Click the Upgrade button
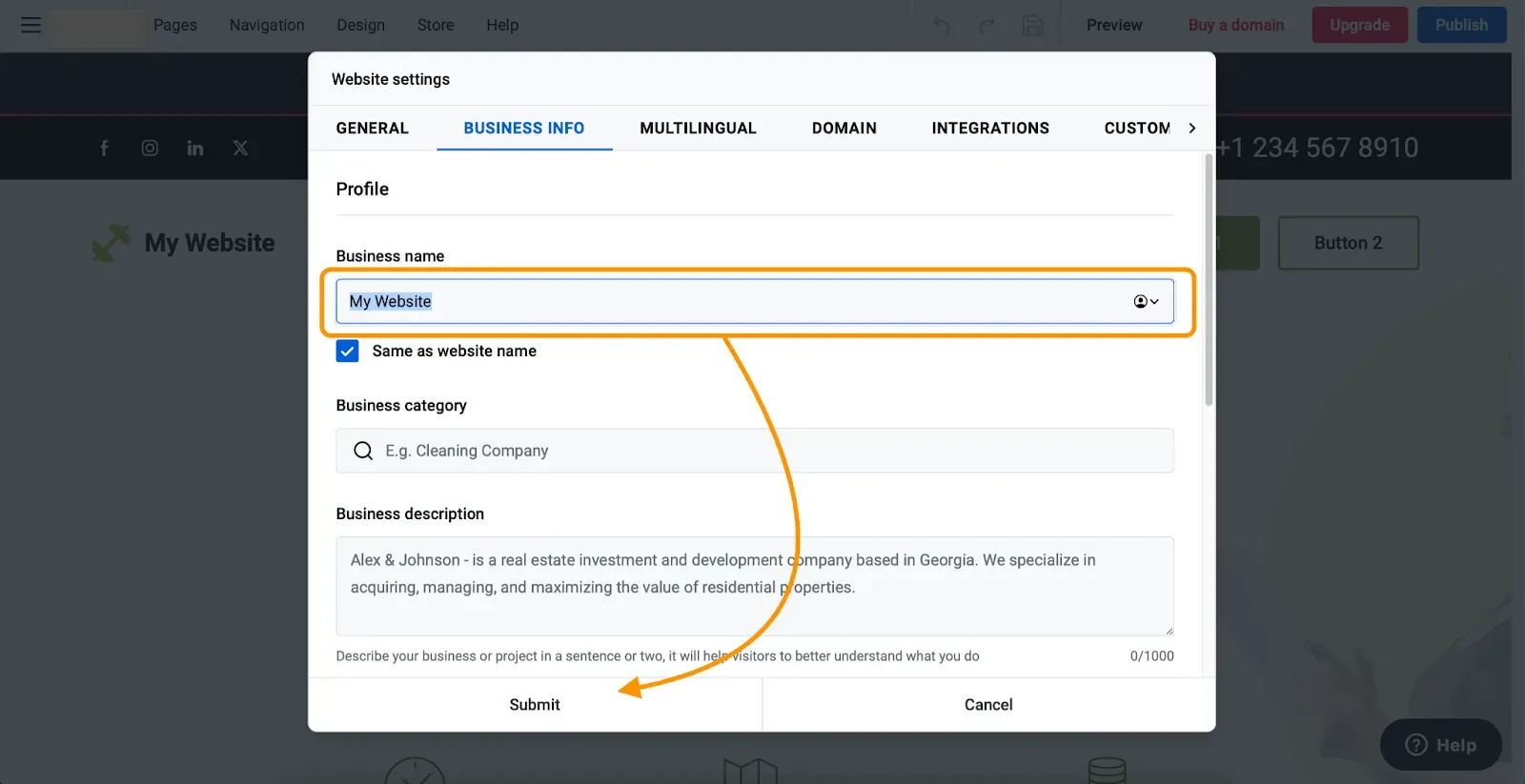Screen dimensions: 1525x784 1359,25
